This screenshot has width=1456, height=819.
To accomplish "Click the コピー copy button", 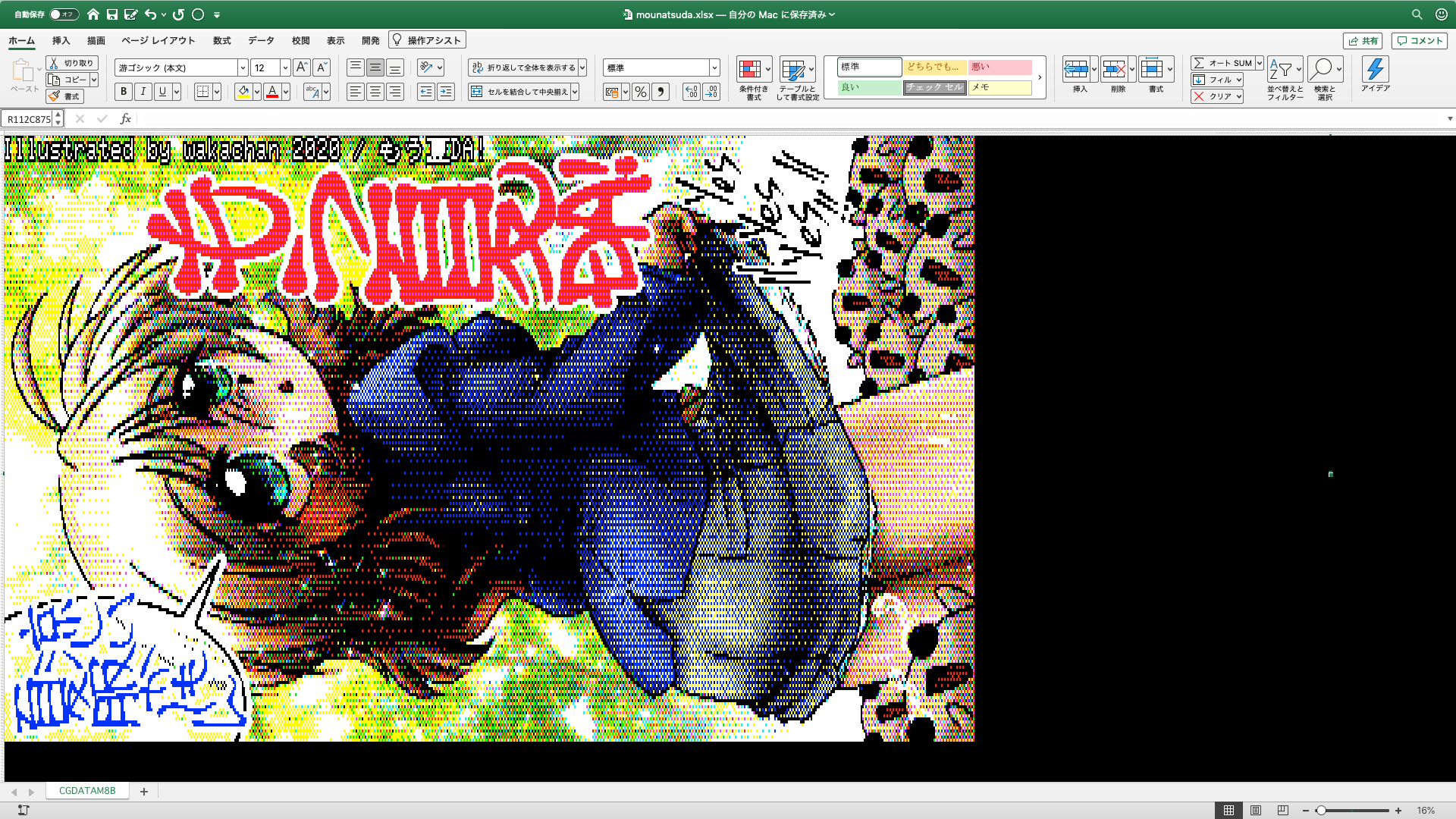I will 67,80.
